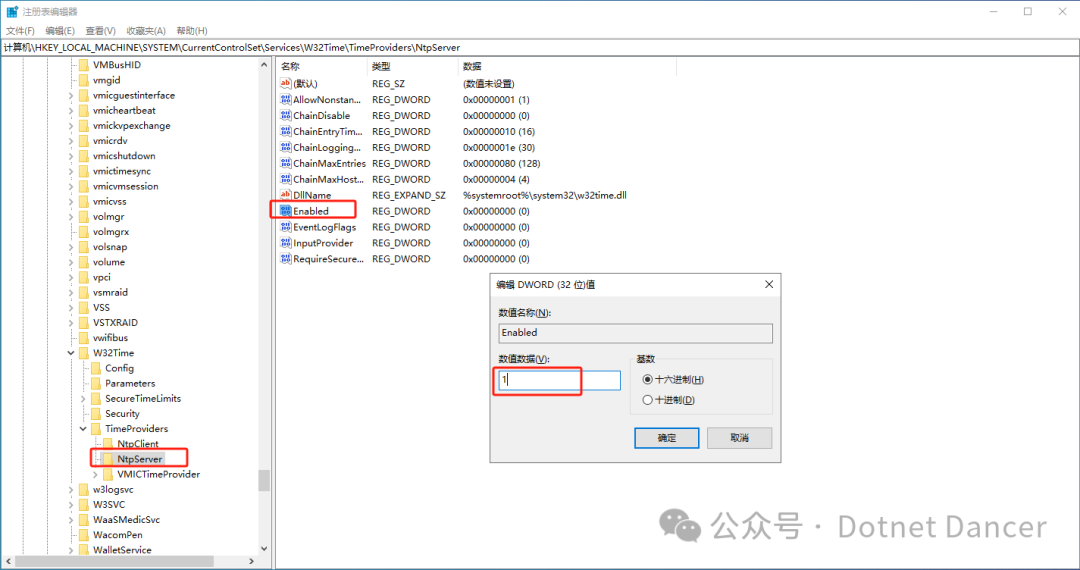Expand the vmicguestinterface tree node

tap(71, 95)
